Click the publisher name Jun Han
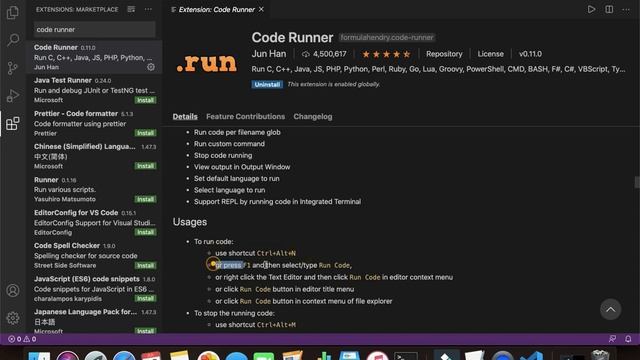The width and height of the screenshot is (640, 360). [269, 54]
